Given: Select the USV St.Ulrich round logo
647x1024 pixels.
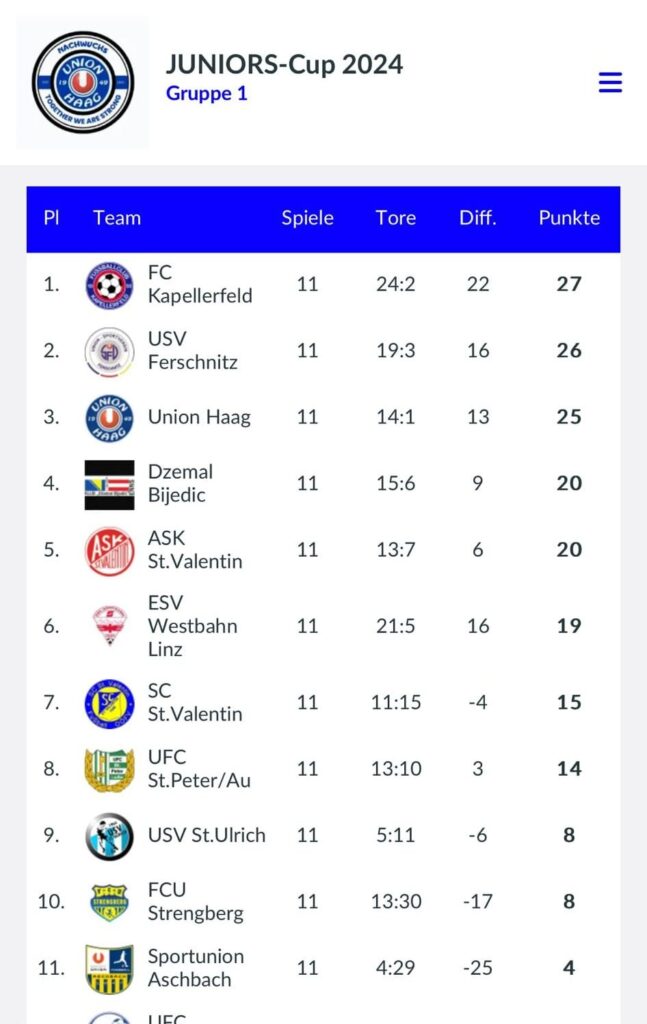Looking at the screenshot, I should [110, 836].
